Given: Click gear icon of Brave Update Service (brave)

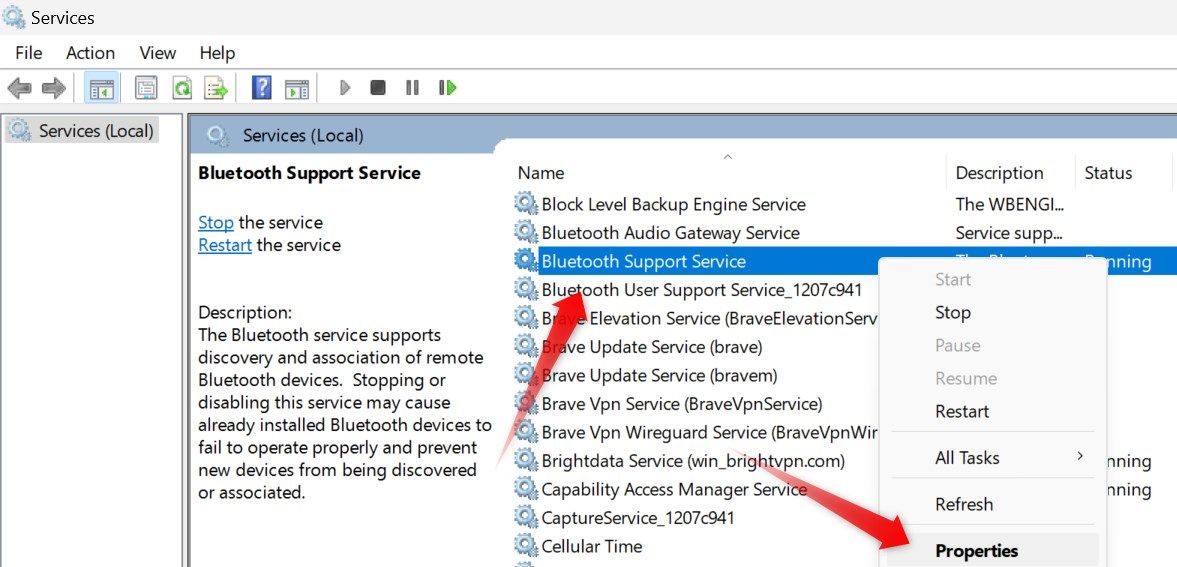Looking at the screenshot, I should pyautogui.click(x=526, y=346).
